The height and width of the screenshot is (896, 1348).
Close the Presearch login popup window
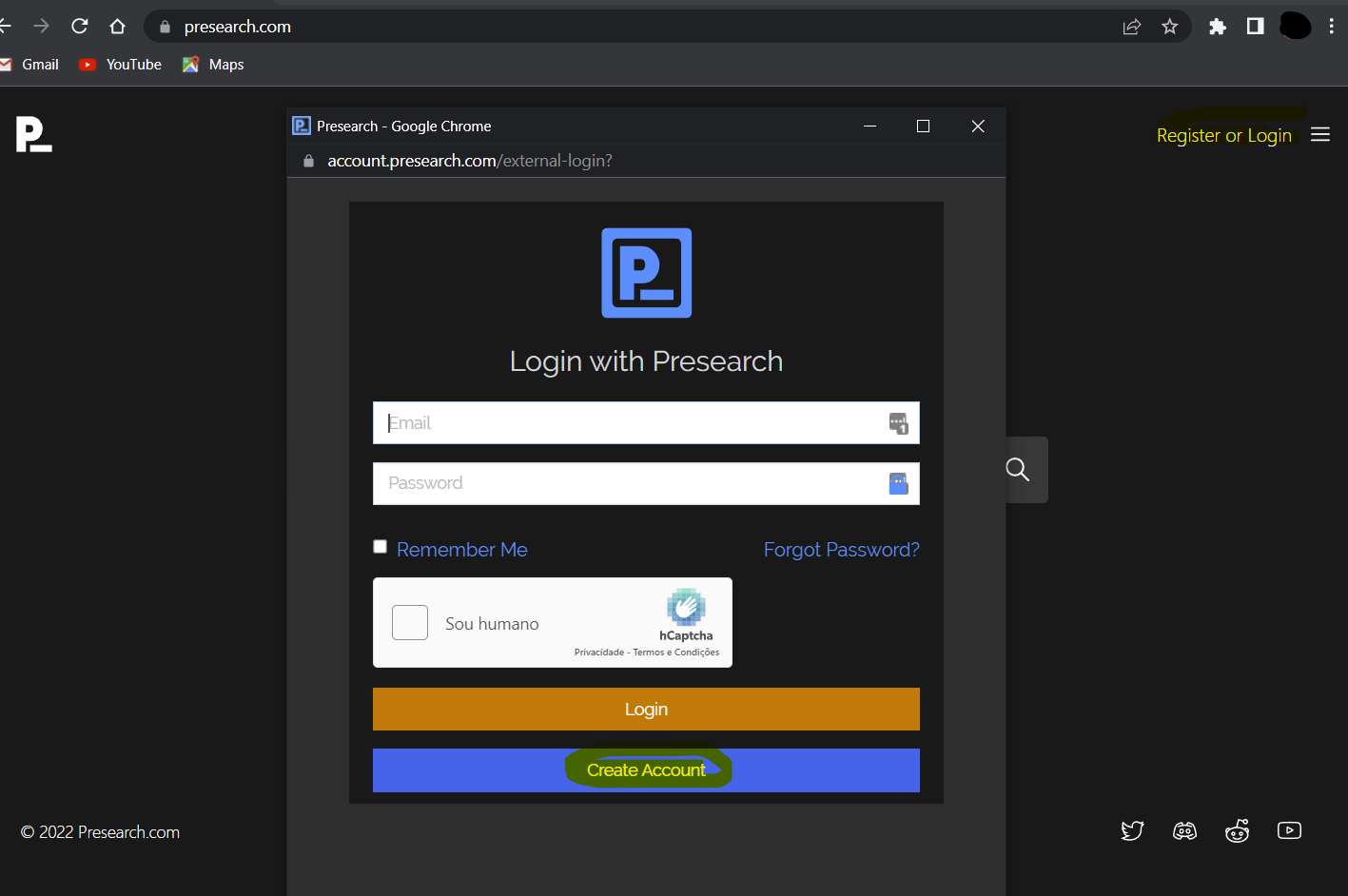tap(978, 126)
